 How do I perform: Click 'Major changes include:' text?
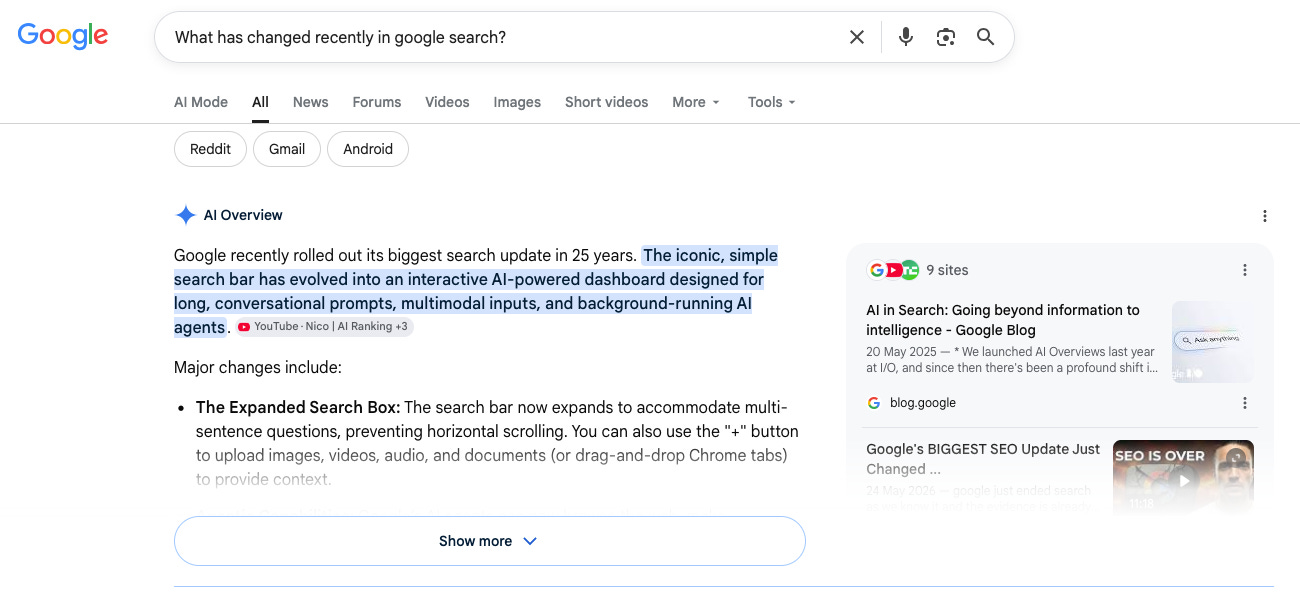(x=258, y=367)
